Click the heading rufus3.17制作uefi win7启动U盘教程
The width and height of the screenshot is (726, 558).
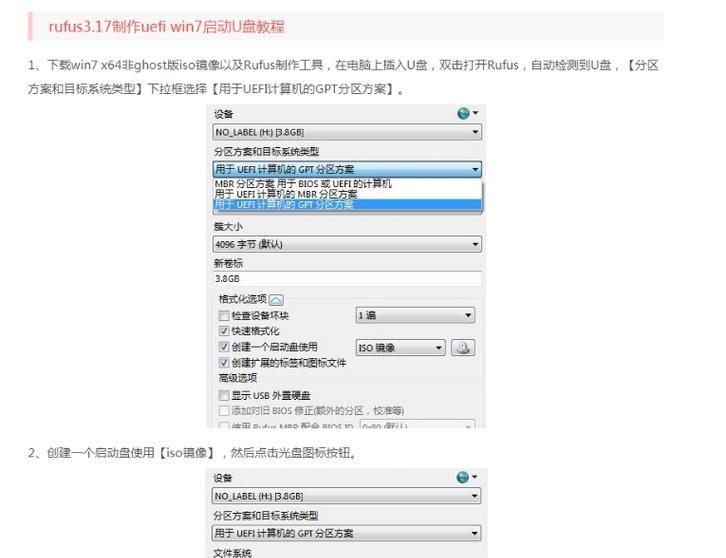tap(167, 26)
